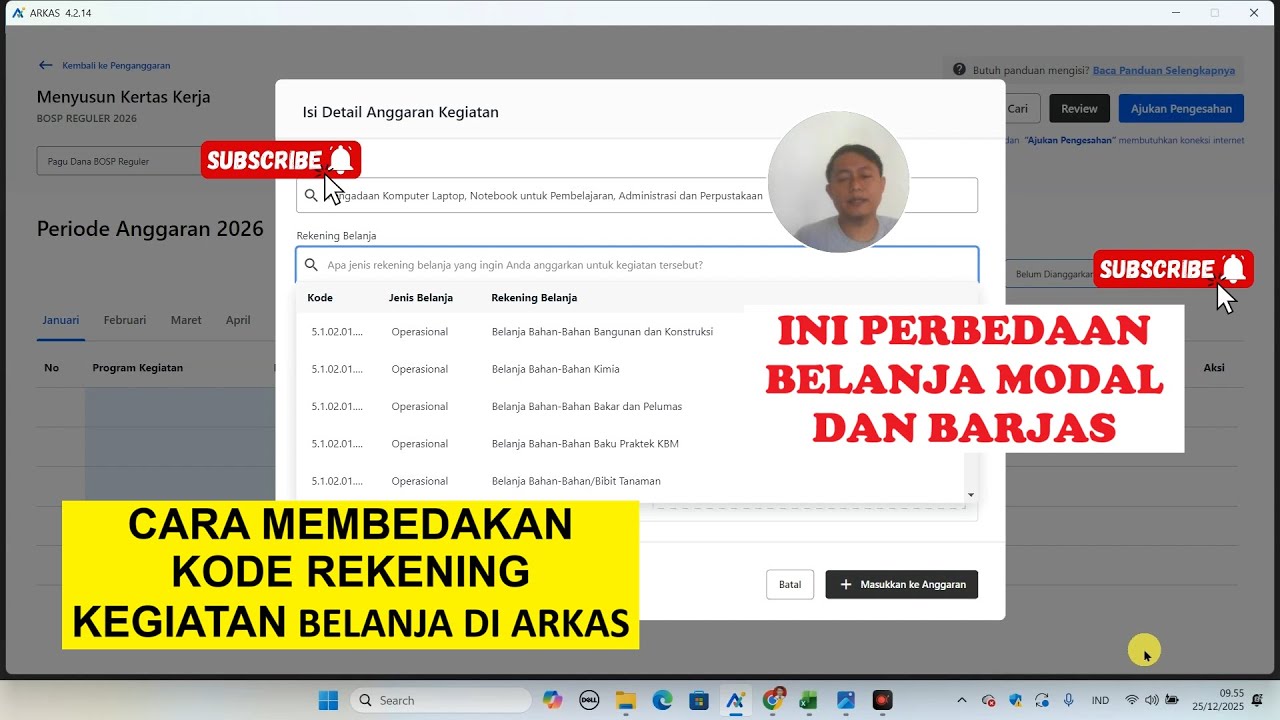The image size is (1280, 720).
Task: Open the Kembali ke Penganggaran link
Action: 116,65
